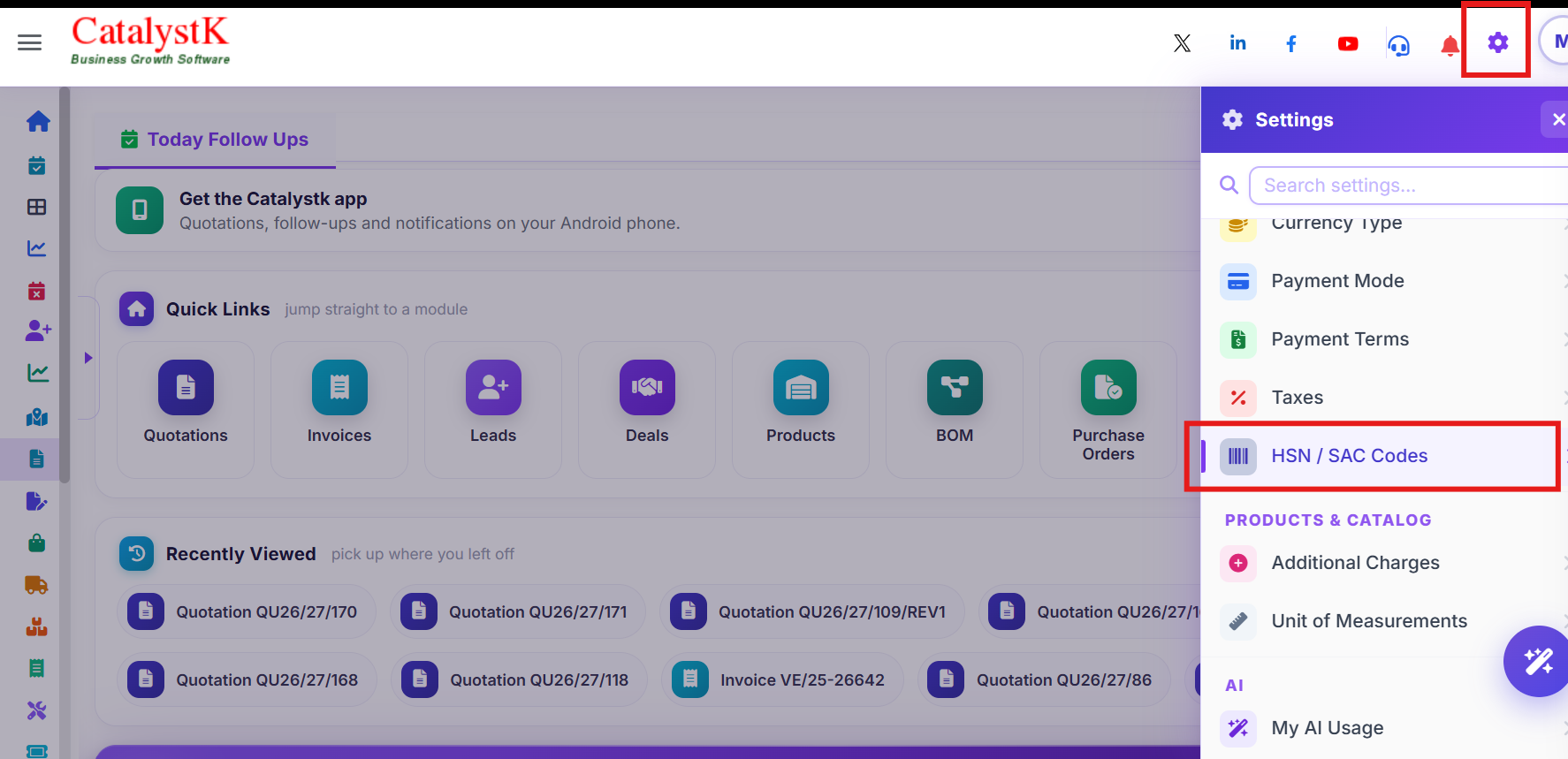Click the orange truck icon in the sidebar
Image resolution: width=1568 pixels, height=759 pixels.
(x=37, y=585)
